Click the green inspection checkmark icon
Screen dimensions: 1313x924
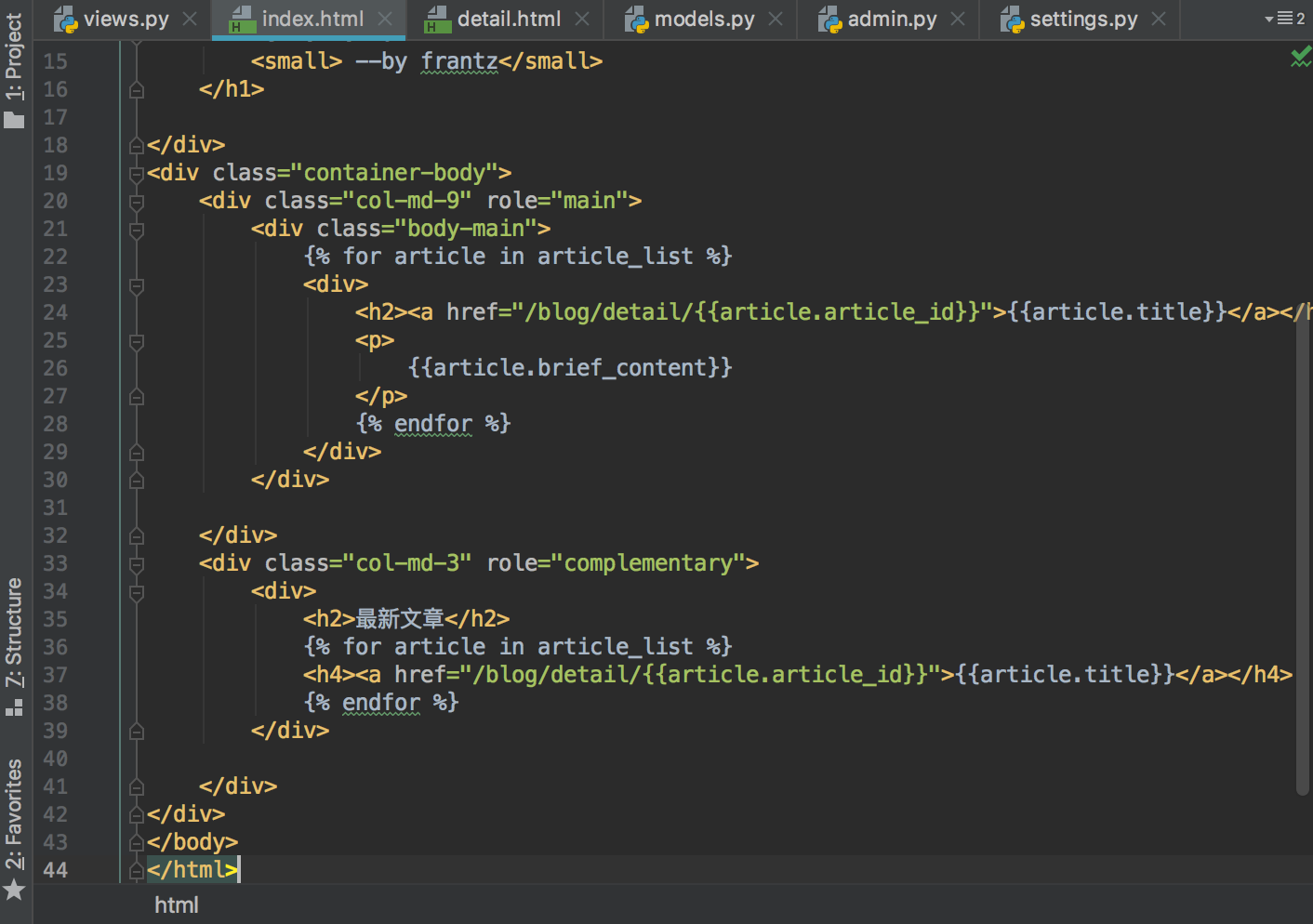[1300, 59]
